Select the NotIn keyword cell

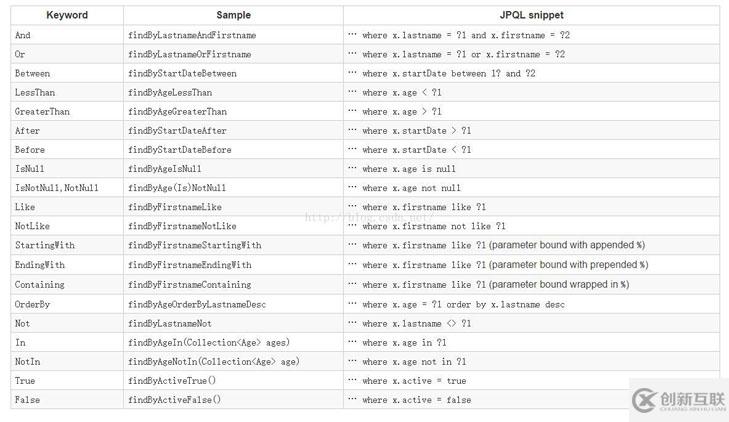pos(67,362)
